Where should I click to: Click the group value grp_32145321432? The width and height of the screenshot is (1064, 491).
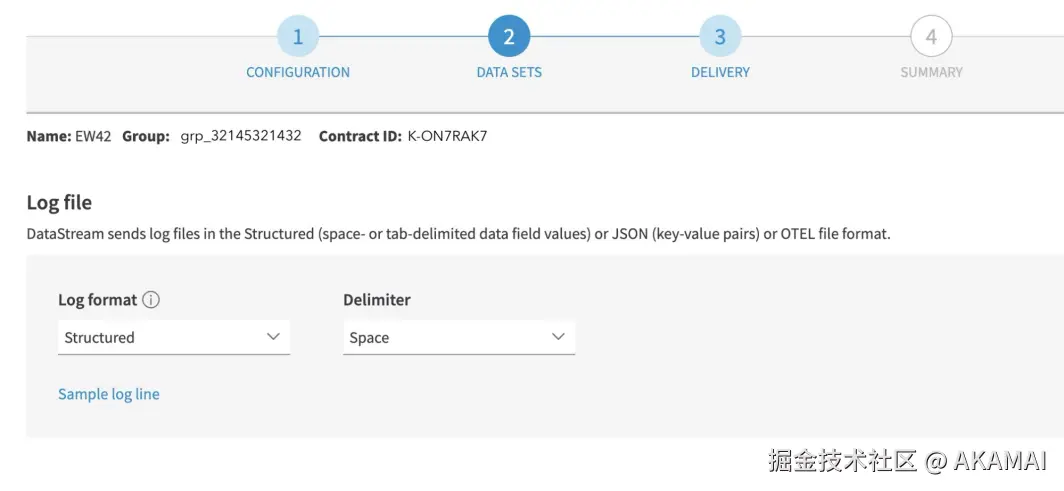click(x=241, y=136)
